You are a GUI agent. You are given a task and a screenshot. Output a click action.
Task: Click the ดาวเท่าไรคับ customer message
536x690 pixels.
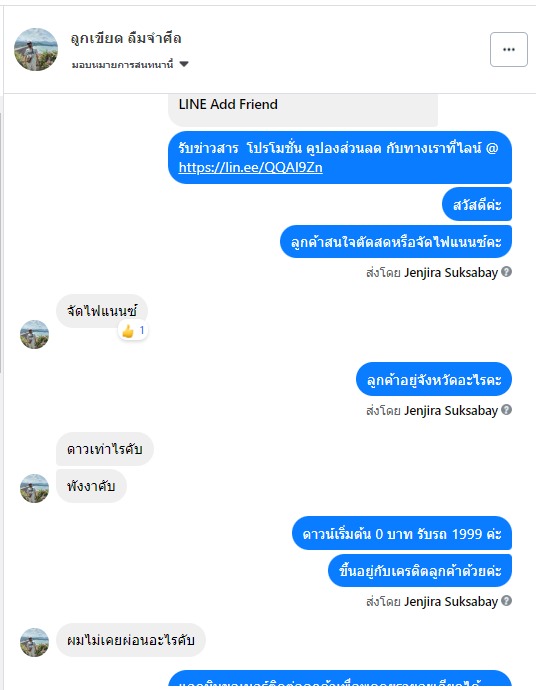click(x=105, y=449)
